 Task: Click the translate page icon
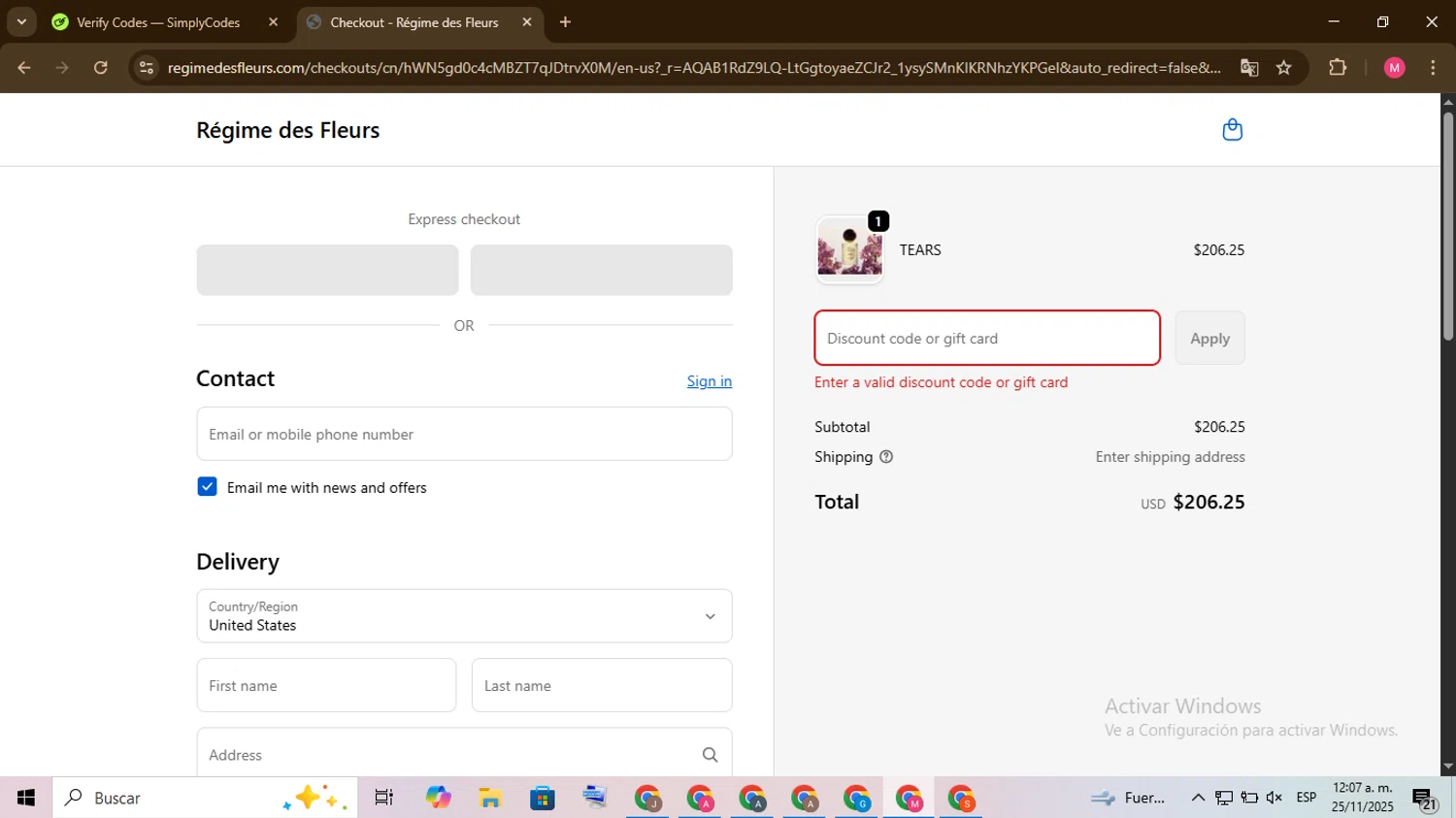click(x=1249, y=68)
